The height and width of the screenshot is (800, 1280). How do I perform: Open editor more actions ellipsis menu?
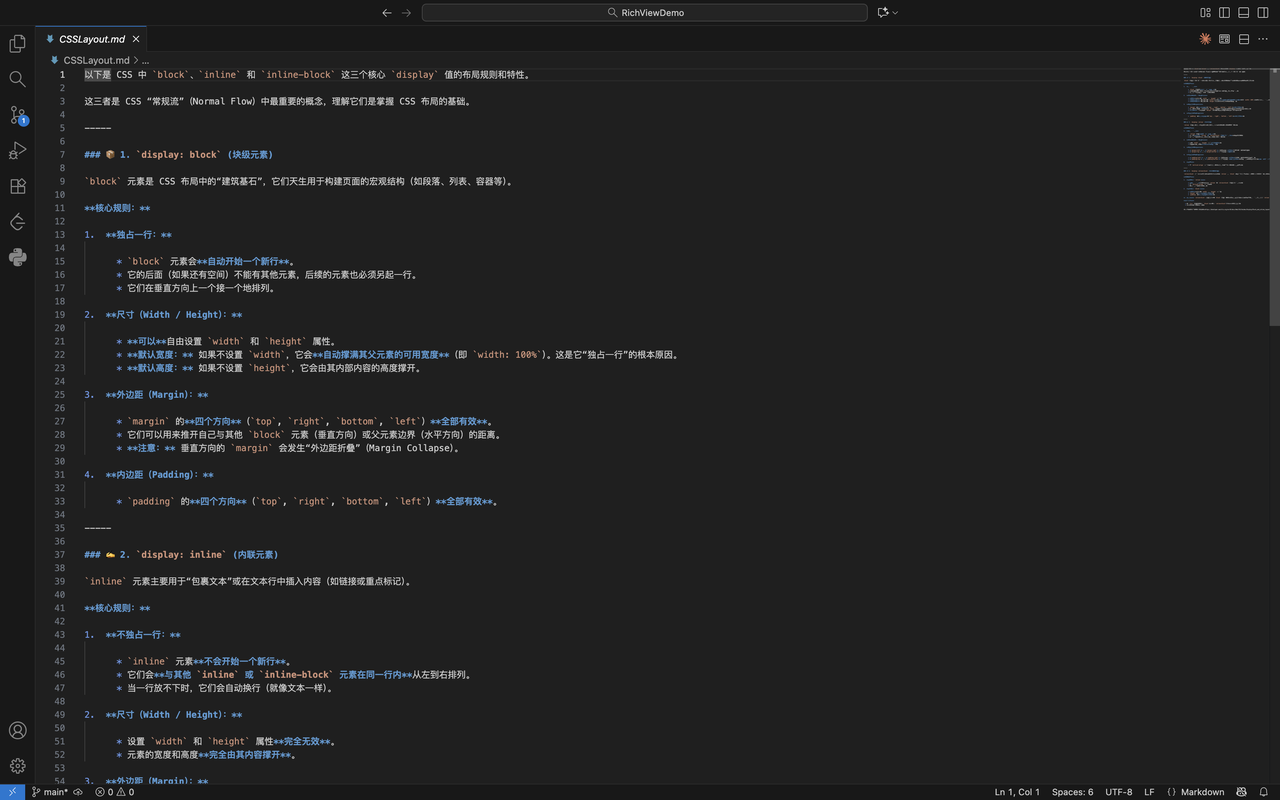[1262, 38]
